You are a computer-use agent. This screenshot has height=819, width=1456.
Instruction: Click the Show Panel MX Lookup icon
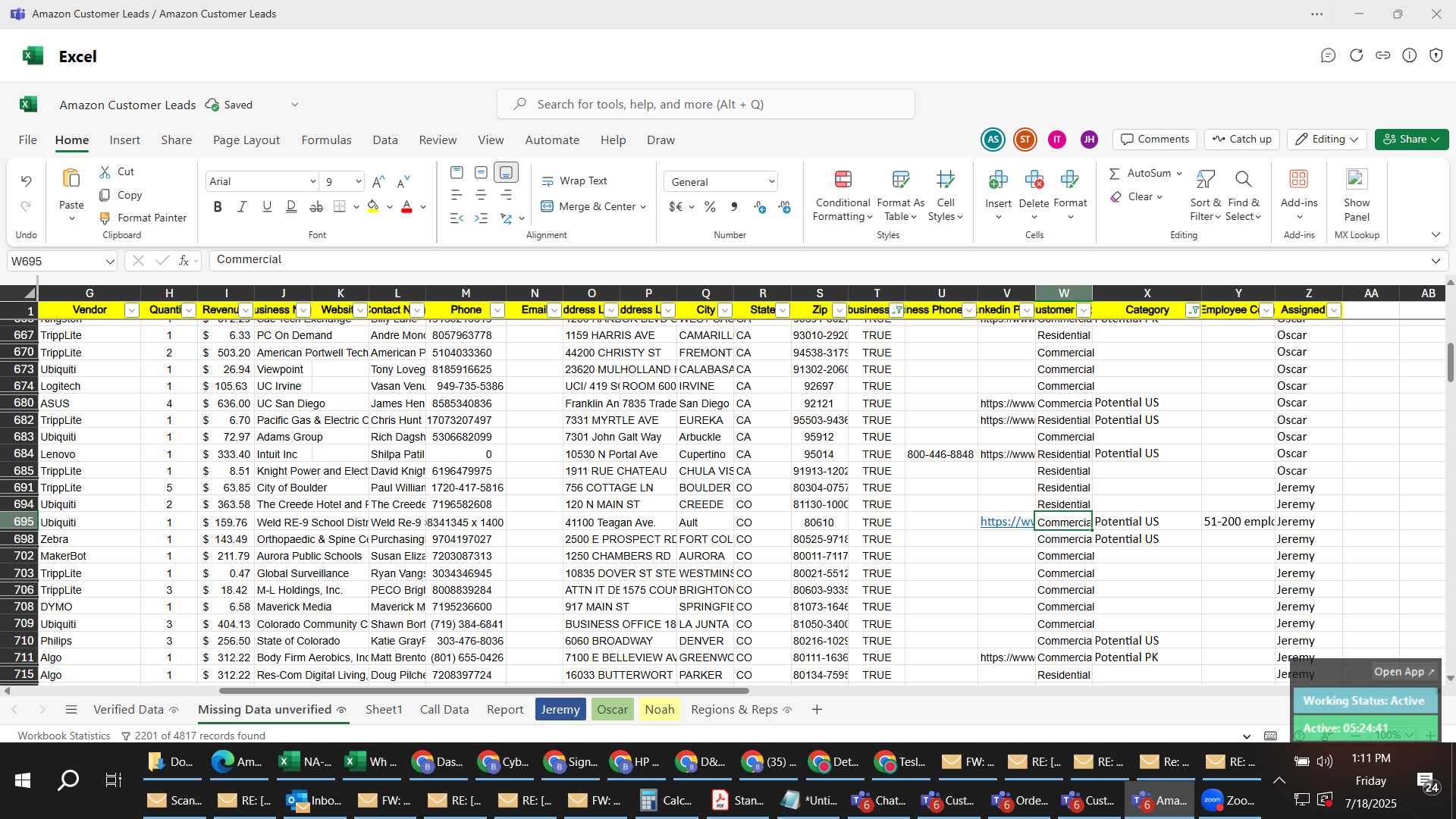coord(1356,180)
